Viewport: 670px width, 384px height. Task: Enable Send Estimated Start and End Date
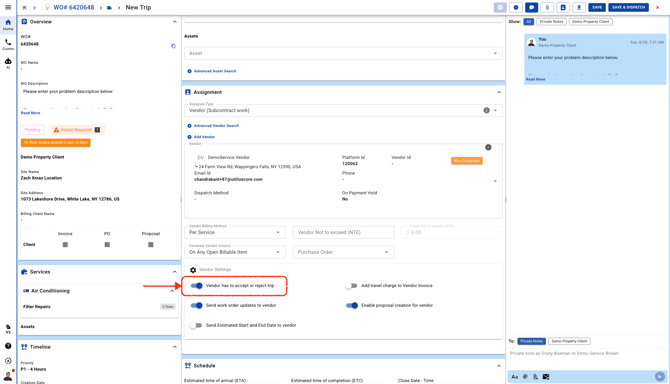196,325
